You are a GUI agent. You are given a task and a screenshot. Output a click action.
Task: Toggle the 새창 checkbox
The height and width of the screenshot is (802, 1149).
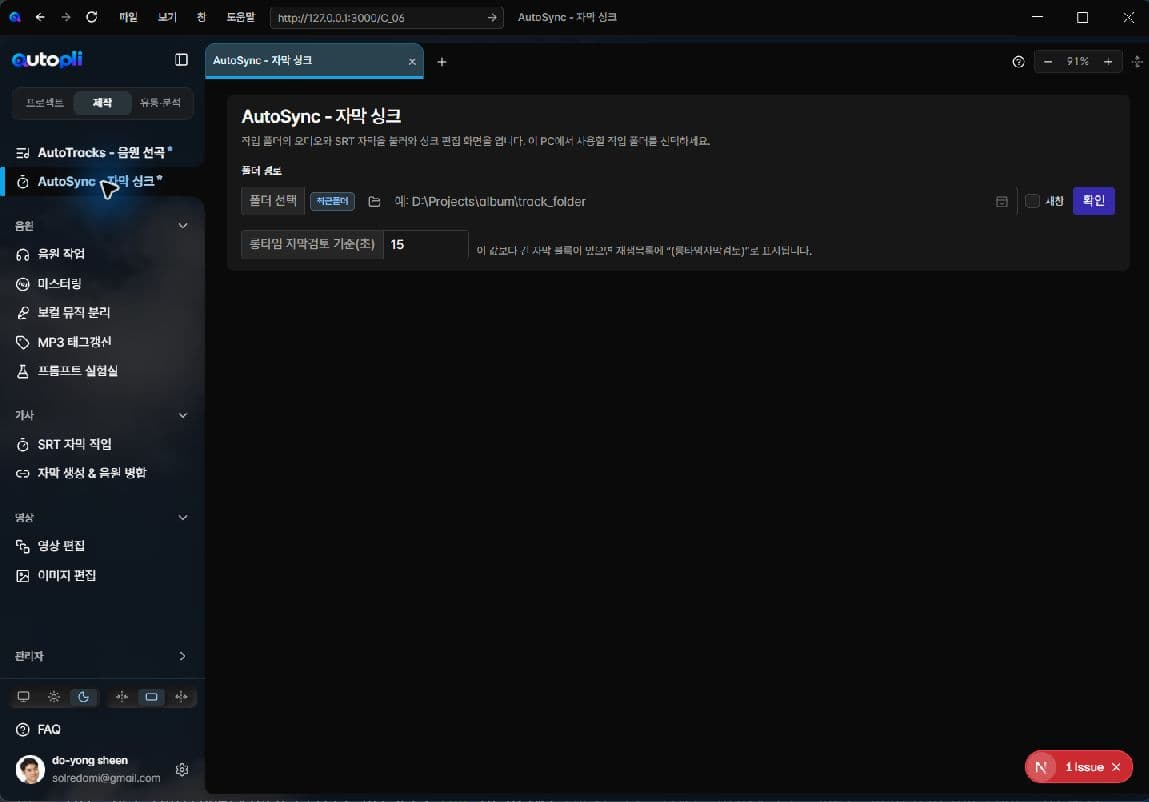pos(1032,201)
